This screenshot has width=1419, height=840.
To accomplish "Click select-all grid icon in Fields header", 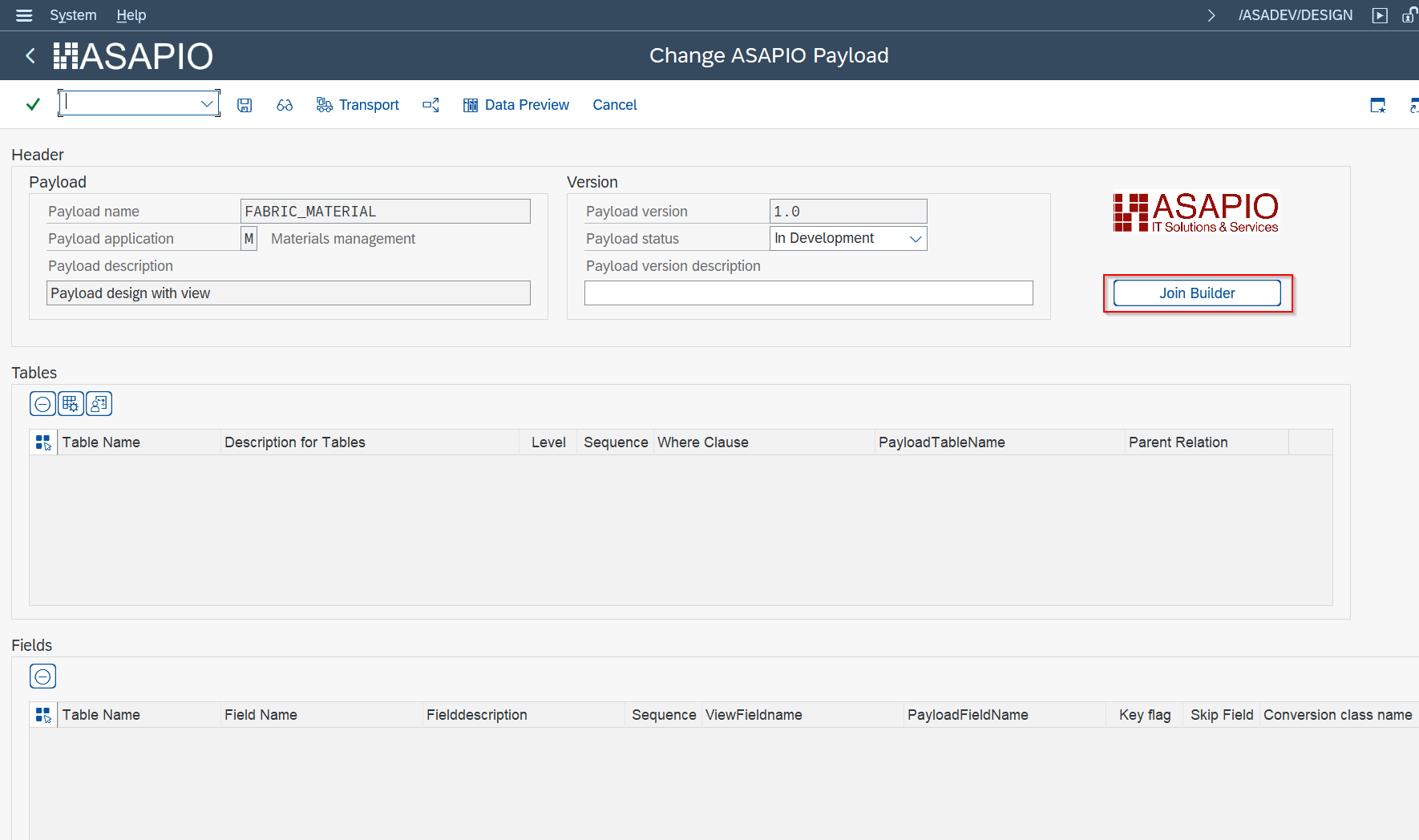I will 43,715.
